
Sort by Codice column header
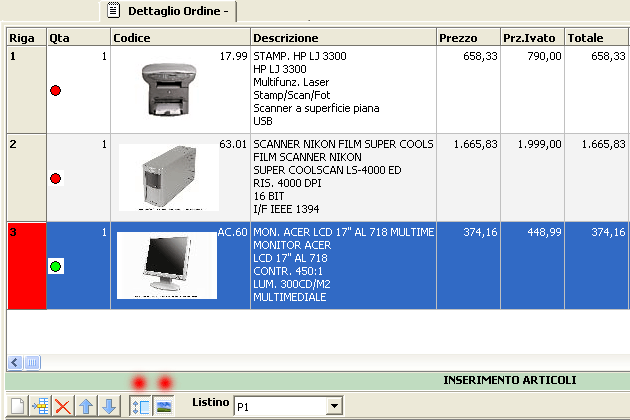[180, 38]
